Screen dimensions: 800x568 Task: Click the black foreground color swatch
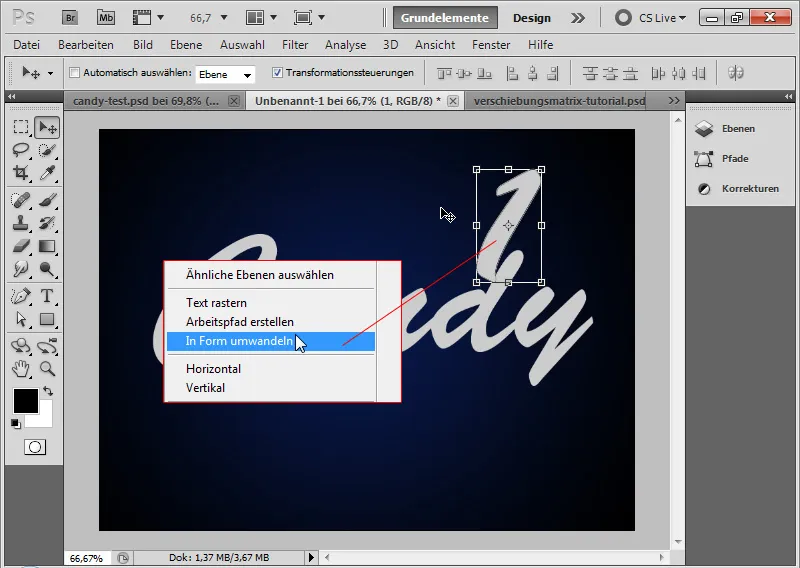click(x=26, y=401)
